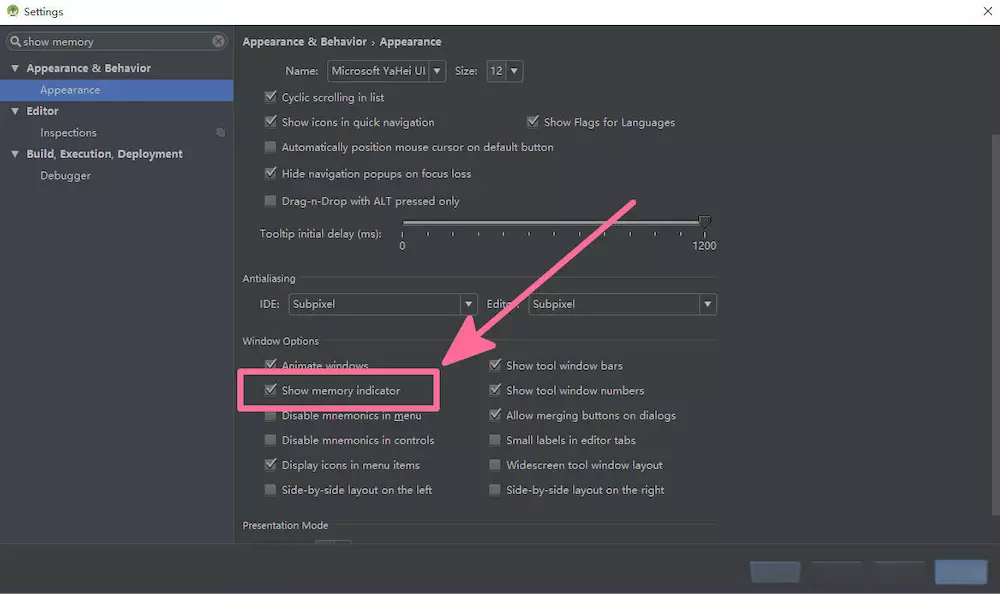Click the Android Studio icon in title bar
Screen dimensions: 1000x594
pyautogui.click(x=12, y=11)
